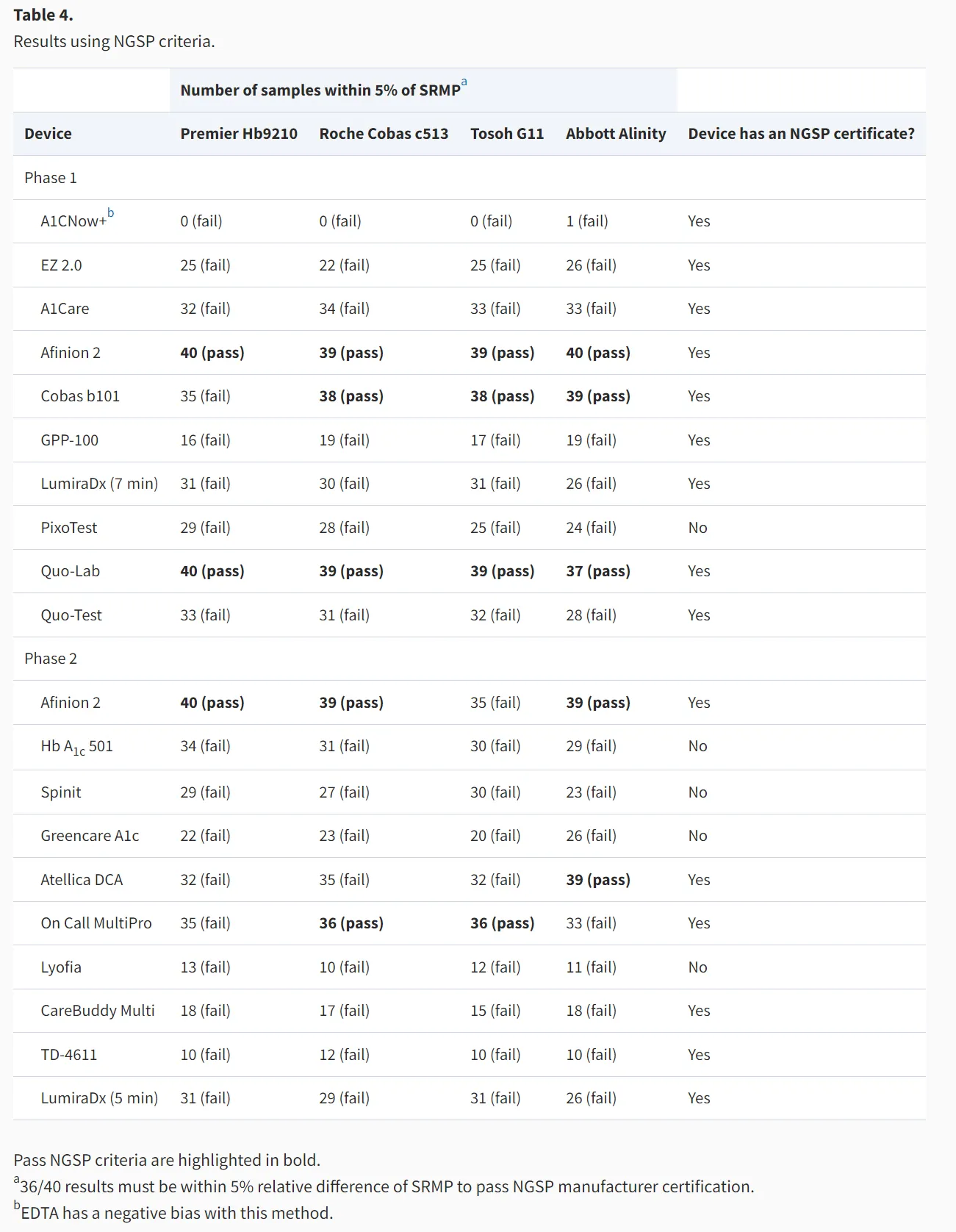Click the 'Table 4.' title
Image resolution: width=956 pixels, height=1232 pixels.
pyautogui.click(x=43, y=15)
